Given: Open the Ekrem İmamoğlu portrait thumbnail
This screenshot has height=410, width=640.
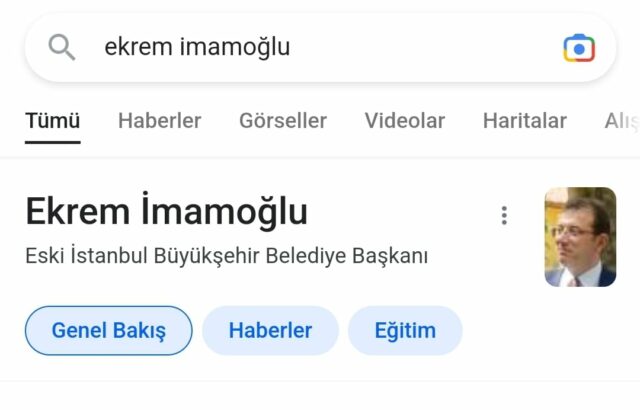Looking at the screenshot, I should coord(580,237).
